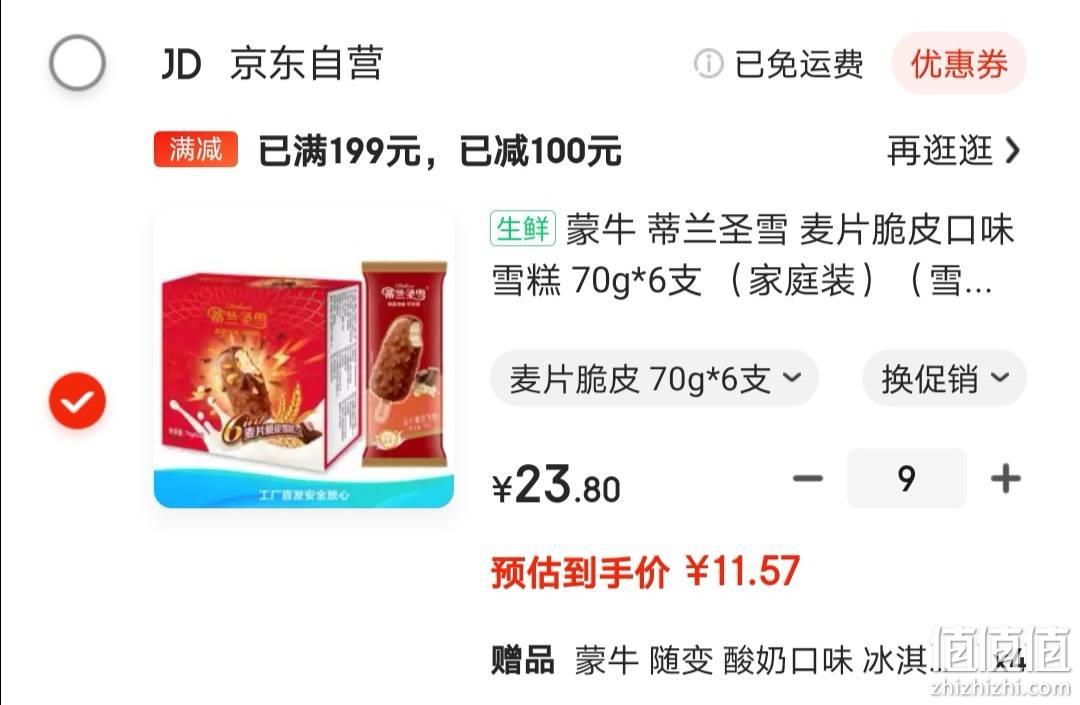This screenshot has height=705, width=1080.
Task: Click the ¥23.80 product price
Action: pos(556,485)
